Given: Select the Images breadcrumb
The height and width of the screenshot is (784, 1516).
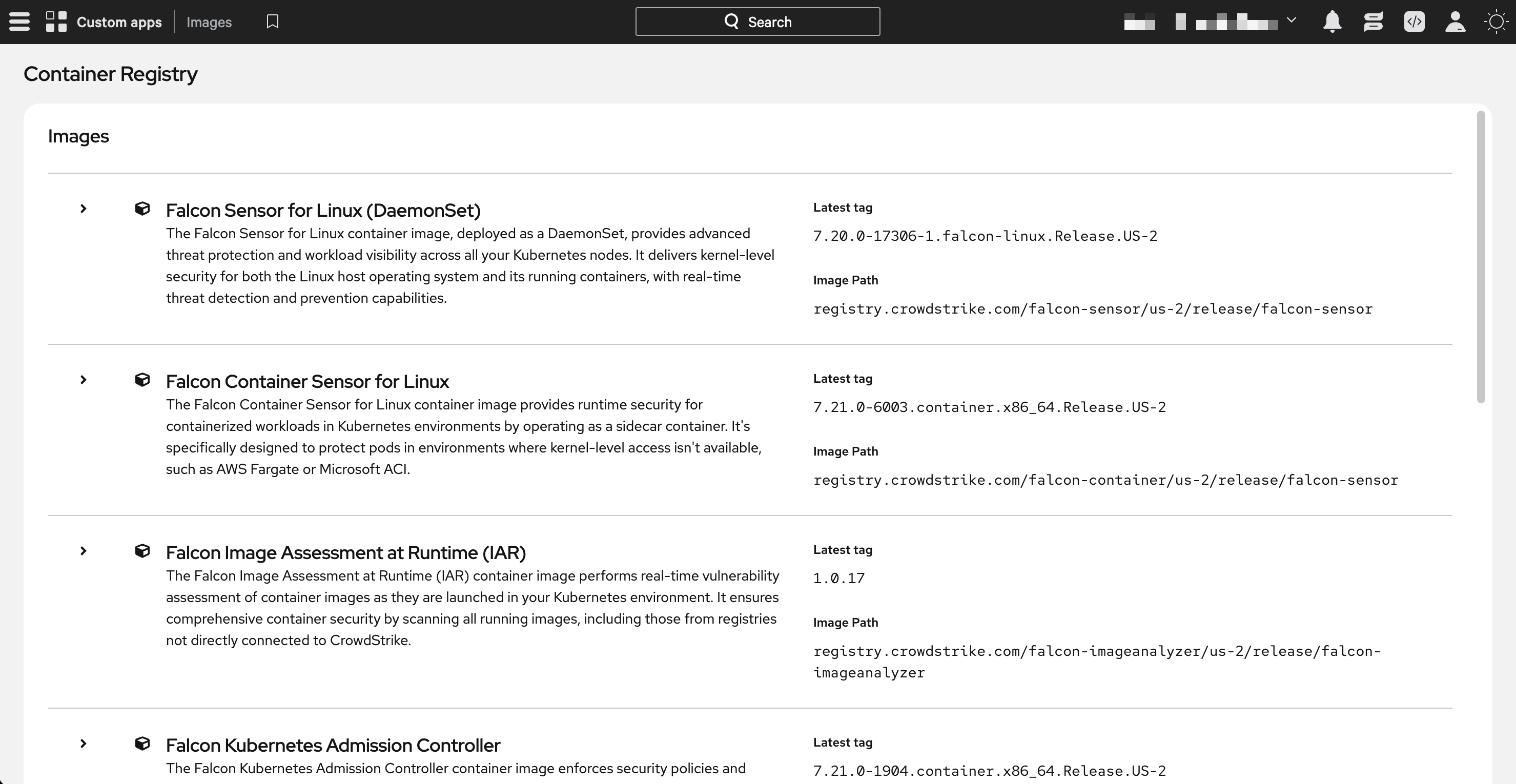Looking at the screenshot, I should (209, 23).
